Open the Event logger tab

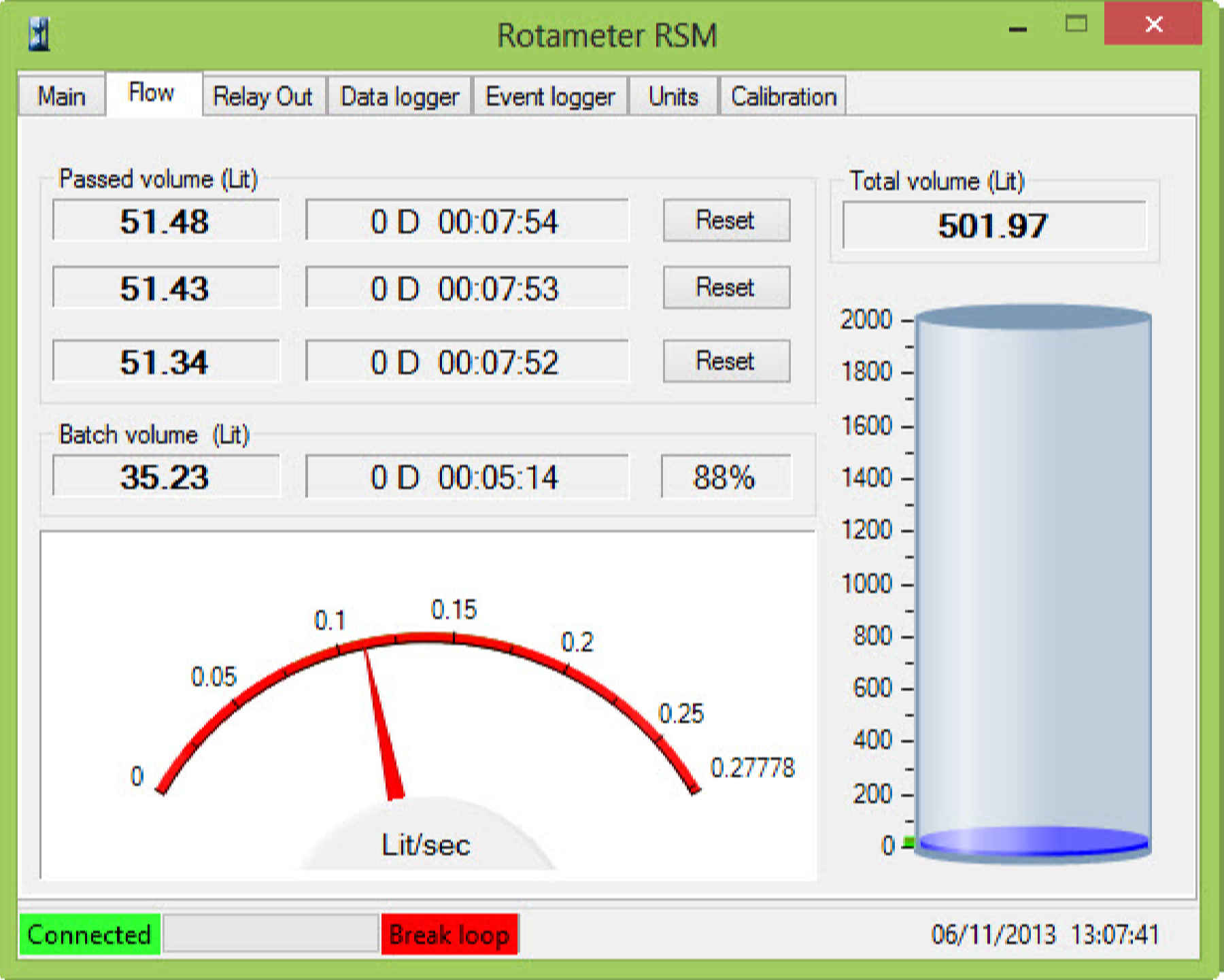(x=549, y=97)
